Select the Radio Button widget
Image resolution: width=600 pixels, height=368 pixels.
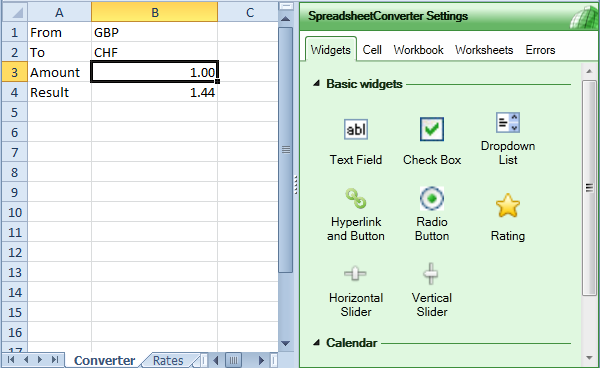[432, 199]
